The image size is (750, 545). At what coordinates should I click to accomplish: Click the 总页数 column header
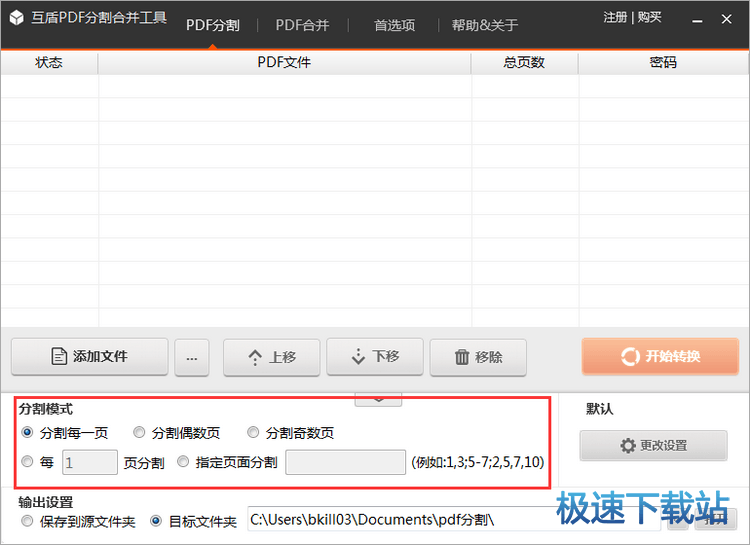click(x=525, y=63)
